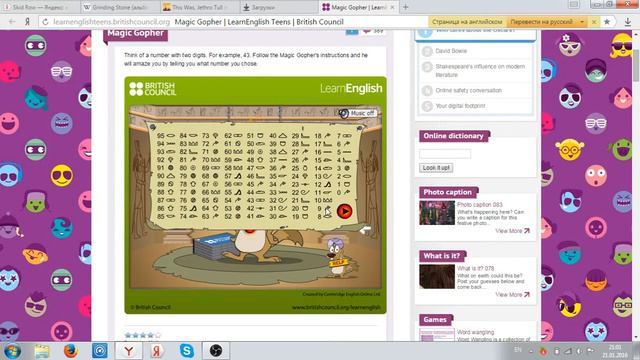Screen dimensions: 640x360
Task: Close the Magic Gopher tab
Action: point(392,7)
